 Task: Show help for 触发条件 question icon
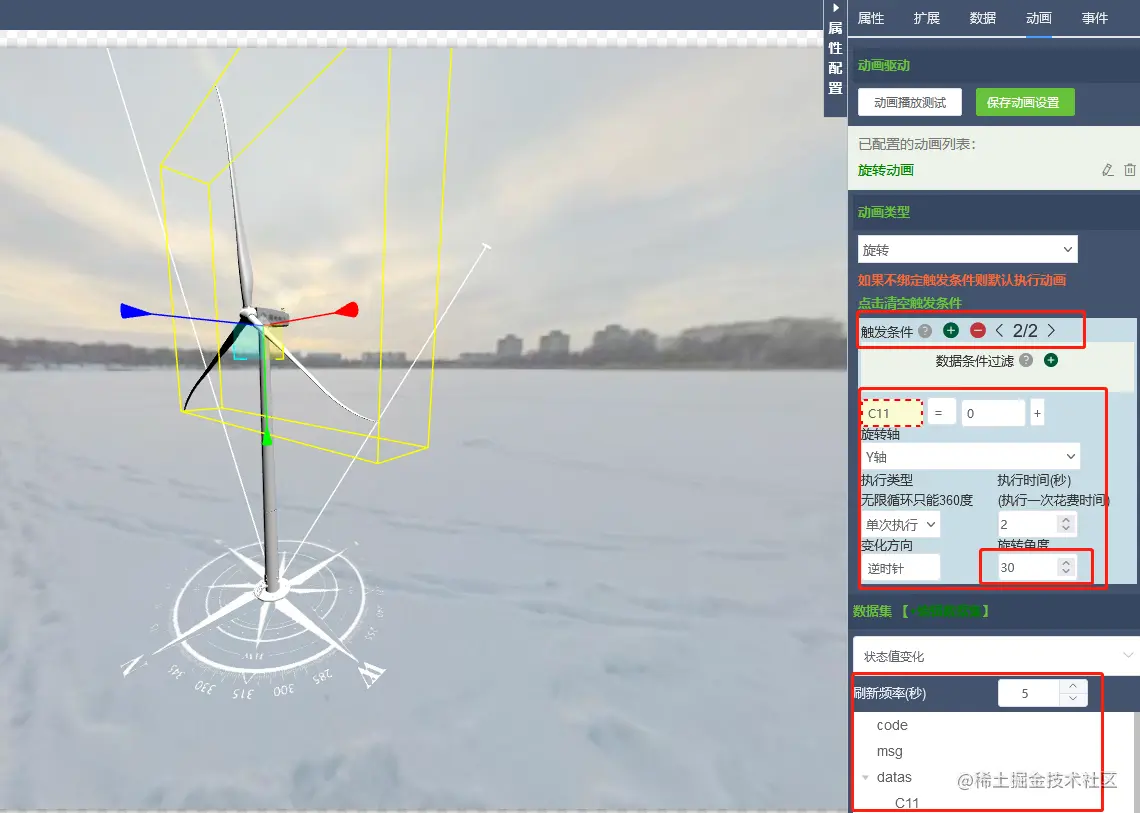925,331
